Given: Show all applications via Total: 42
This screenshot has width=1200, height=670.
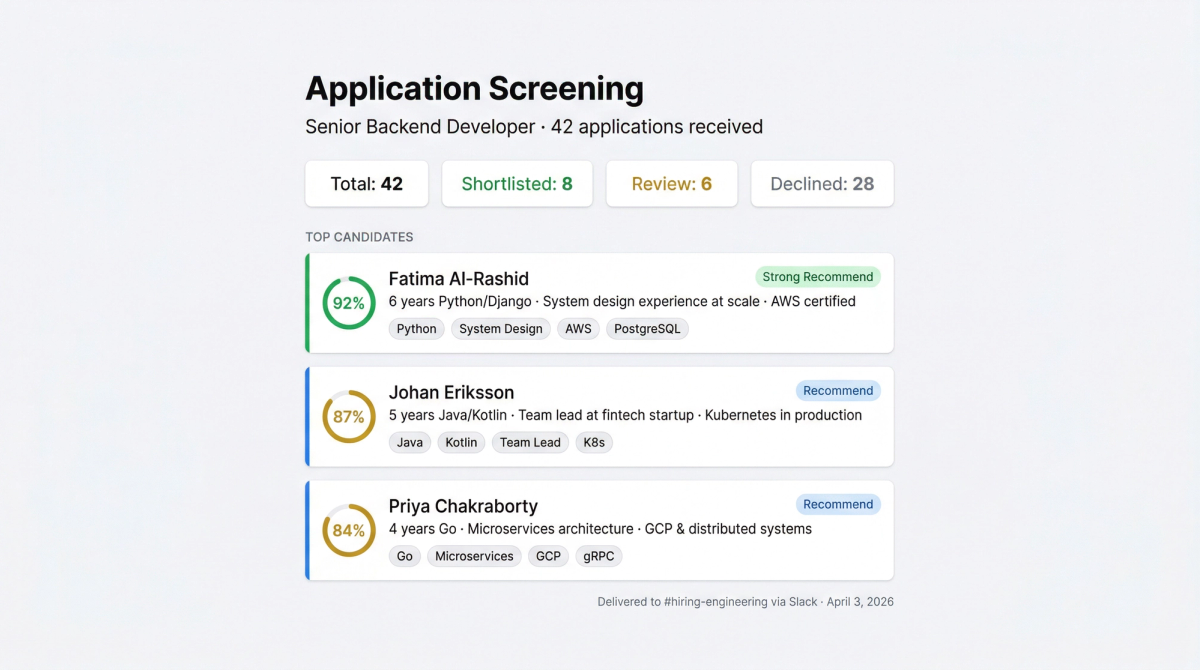Looking at the screenshot, I should [366, 184].
